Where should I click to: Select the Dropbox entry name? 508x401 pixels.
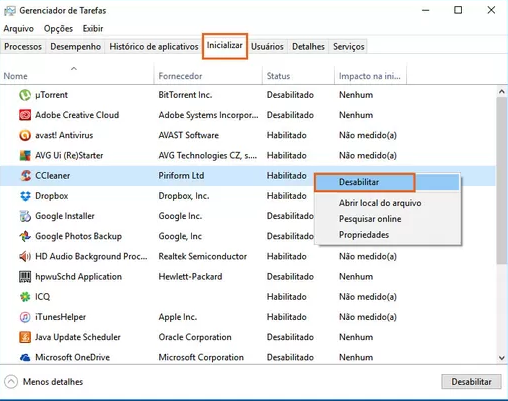(x=52, y=196)
